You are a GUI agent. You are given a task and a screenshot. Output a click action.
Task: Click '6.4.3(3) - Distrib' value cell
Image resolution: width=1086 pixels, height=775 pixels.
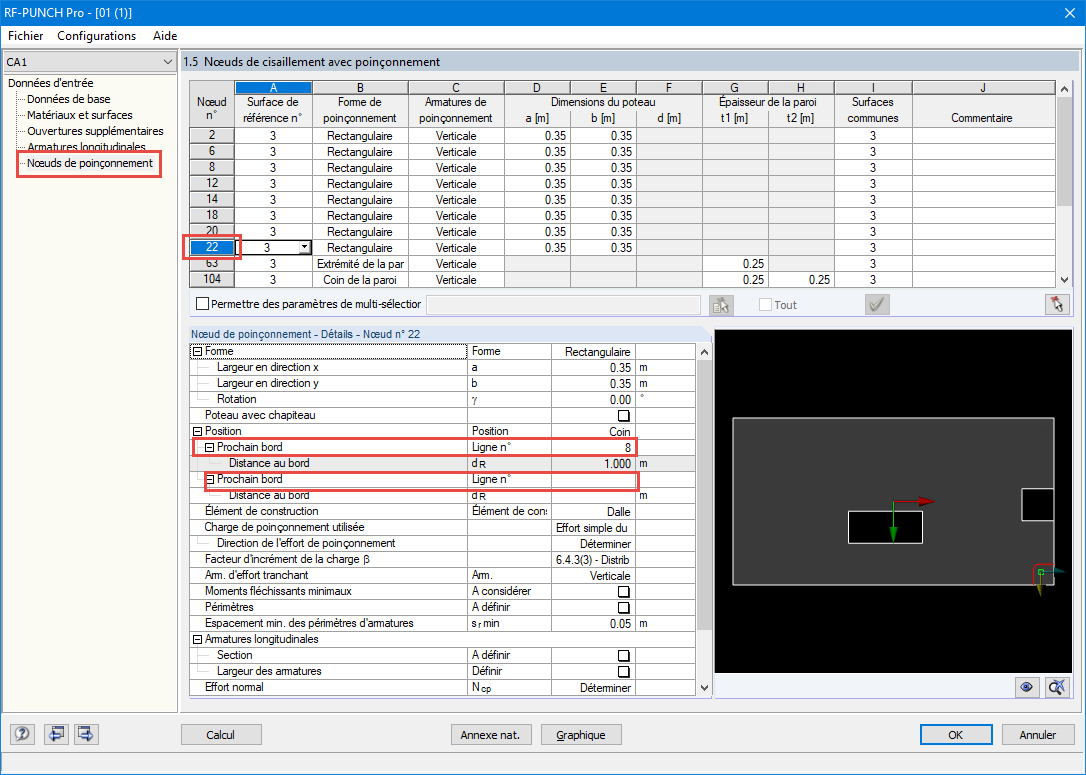tap(594, 560)
